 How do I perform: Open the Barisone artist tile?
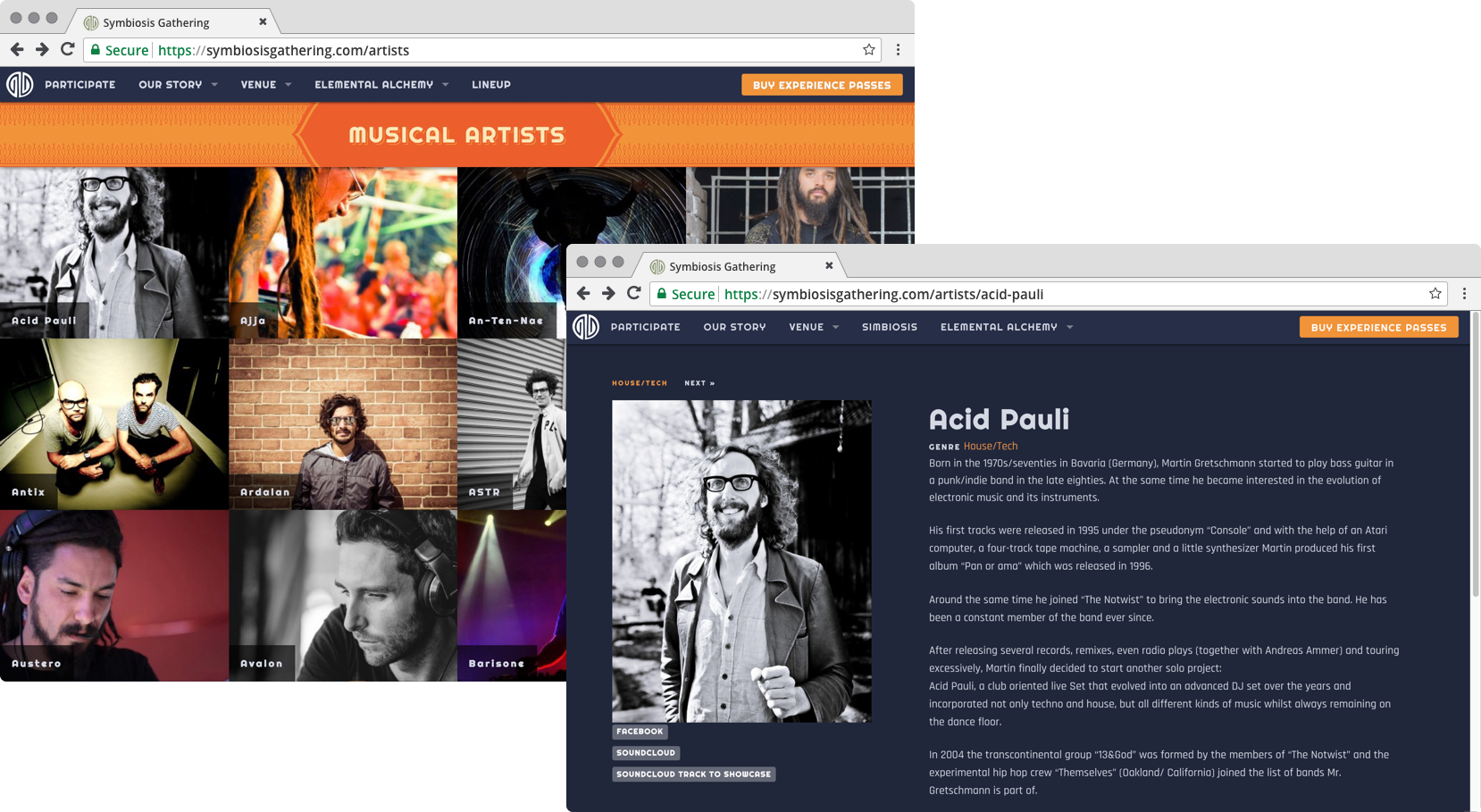512,596
